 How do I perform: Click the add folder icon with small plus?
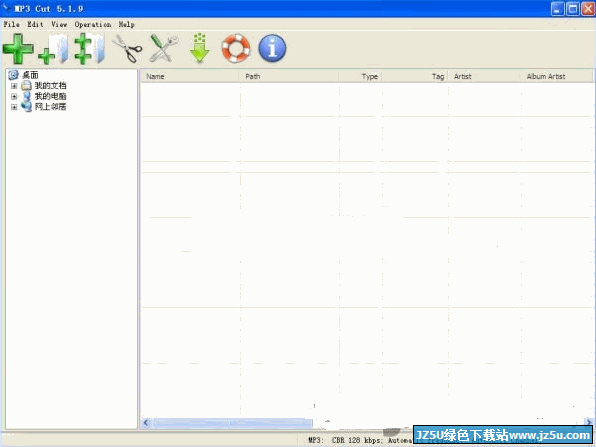(x=53, y=49)
